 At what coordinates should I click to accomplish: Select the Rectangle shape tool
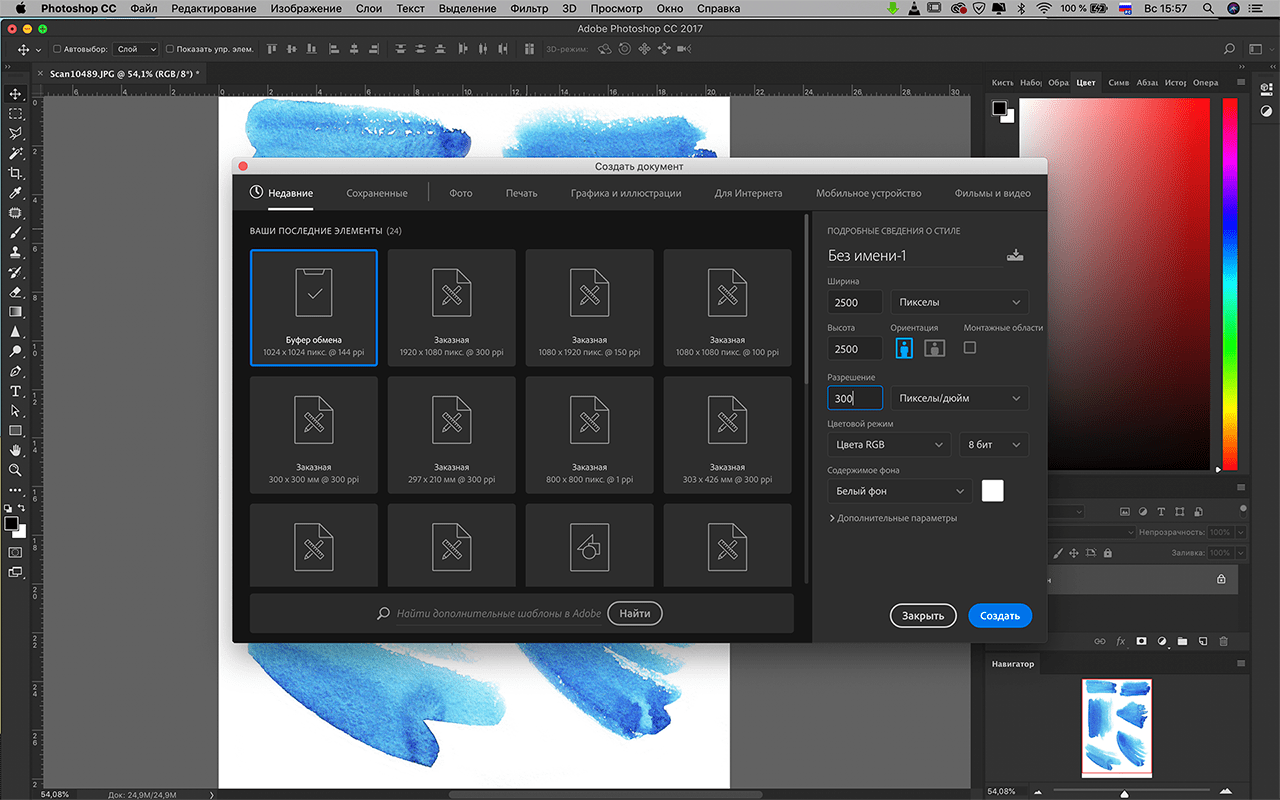(x=15, y=430)
